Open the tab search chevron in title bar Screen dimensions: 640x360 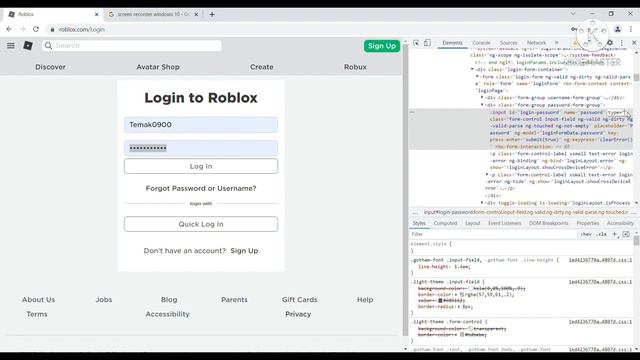573,13
